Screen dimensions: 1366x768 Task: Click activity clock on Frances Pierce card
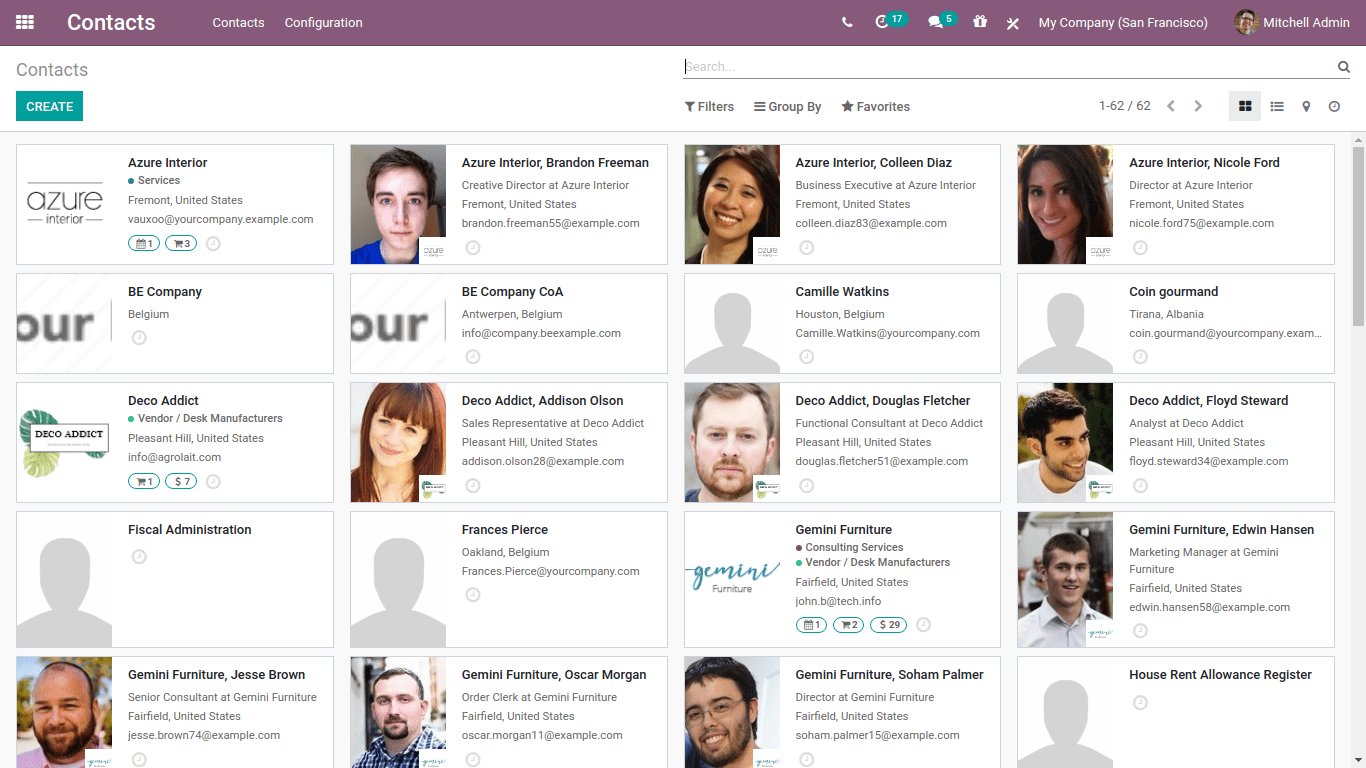click(x=473, y=595)
